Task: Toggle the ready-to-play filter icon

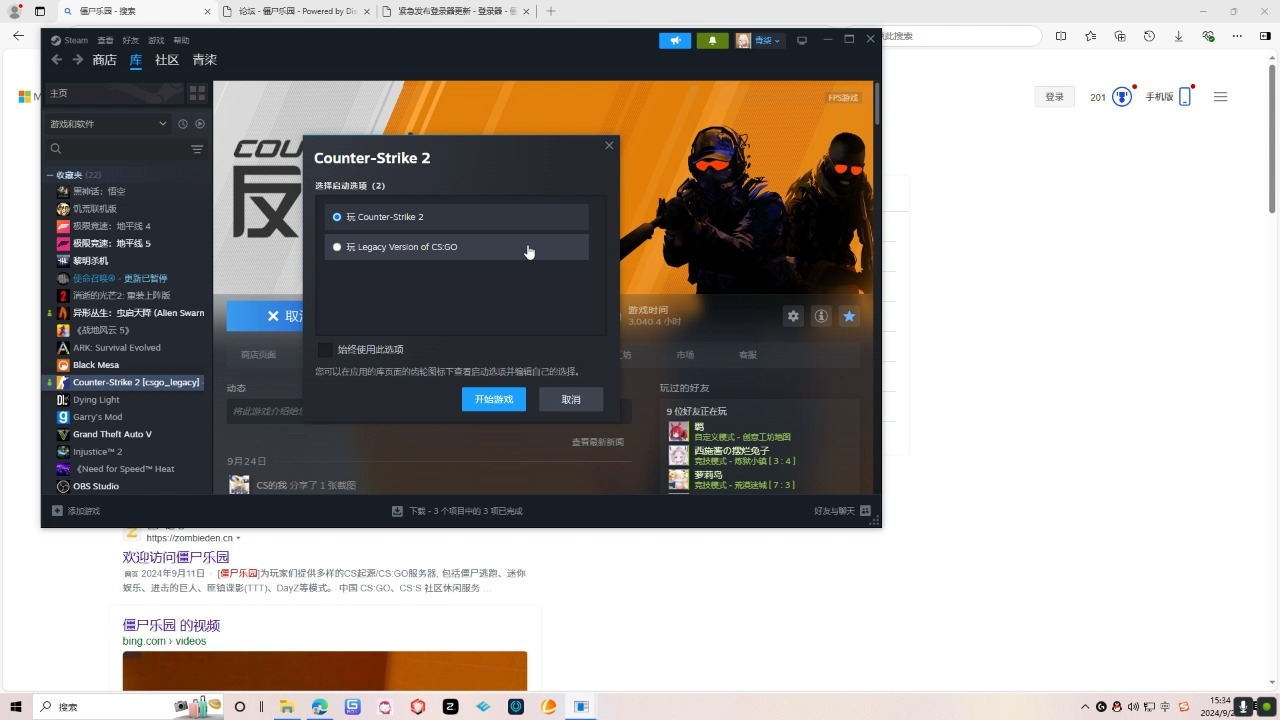Action: [x=200, y=124]
